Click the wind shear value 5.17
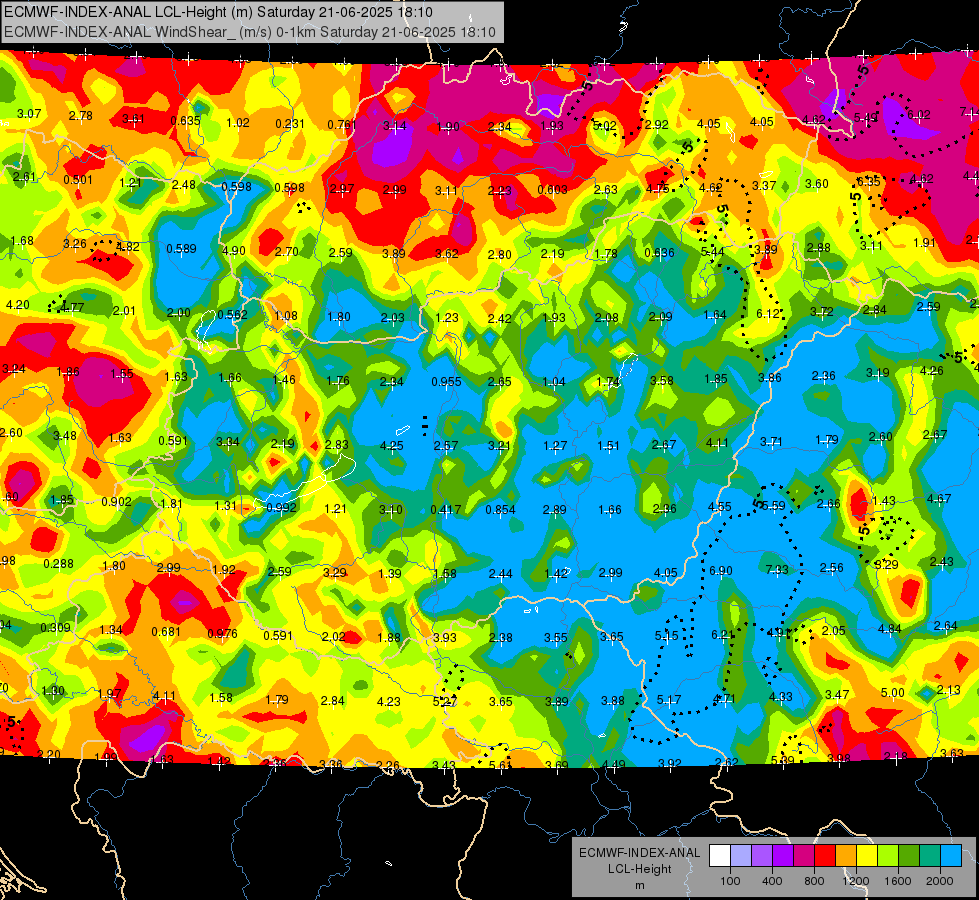The height and width of the screenshot is (900, 979). point(669,700)
